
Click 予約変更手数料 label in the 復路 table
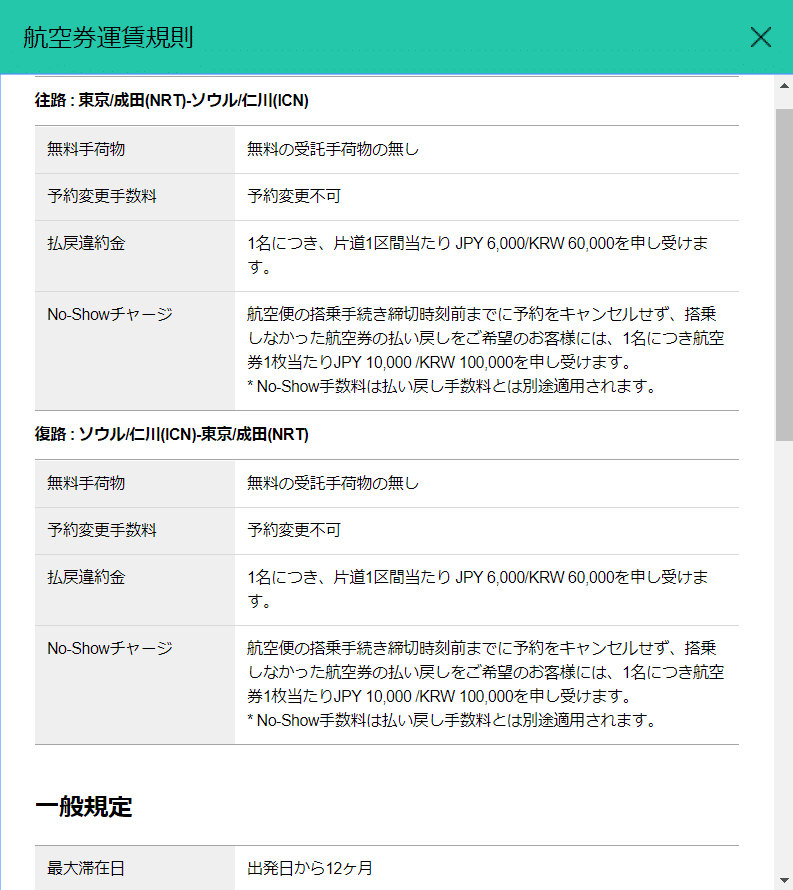102,530
